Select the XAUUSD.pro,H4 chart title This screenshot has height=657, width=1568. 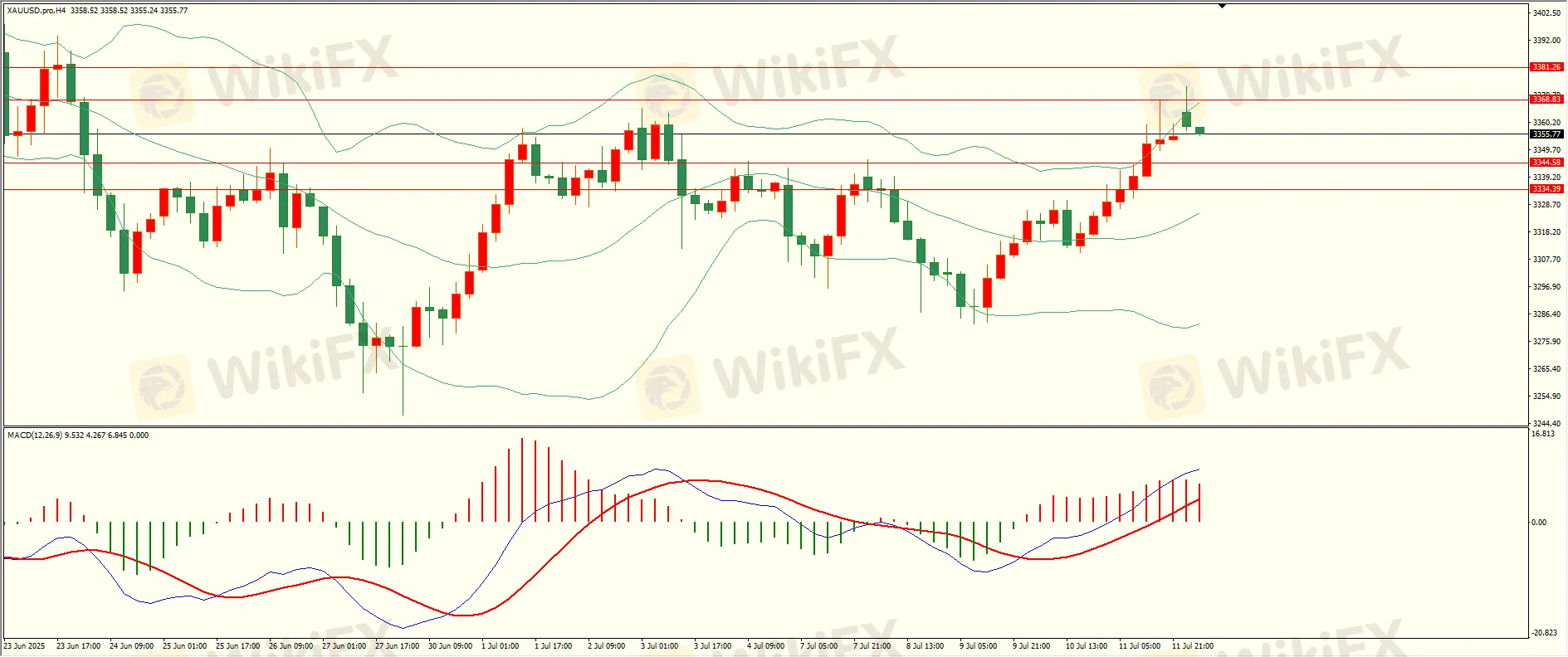pyautogui.click(x=37, y=11)
